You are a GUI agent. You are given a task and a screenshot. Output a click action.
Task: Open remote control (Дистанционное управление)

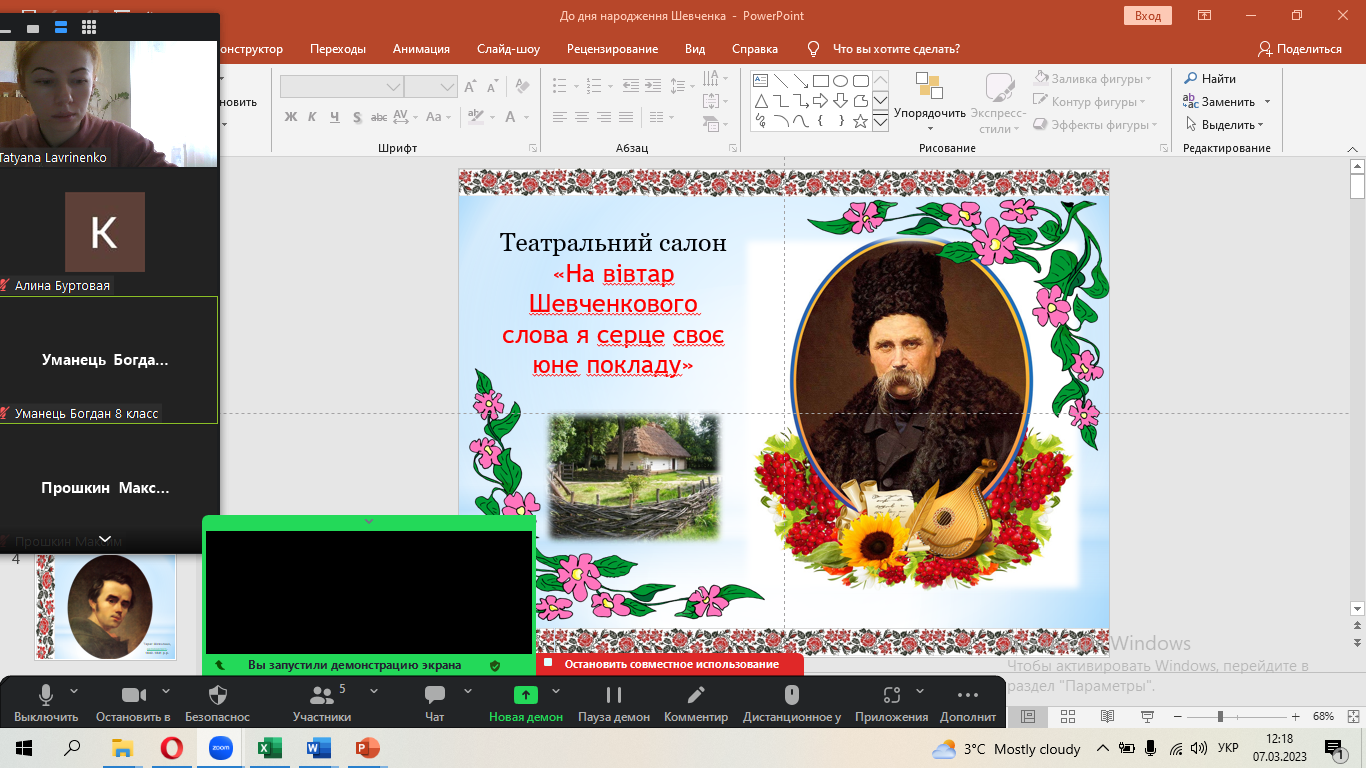point(792,703)
